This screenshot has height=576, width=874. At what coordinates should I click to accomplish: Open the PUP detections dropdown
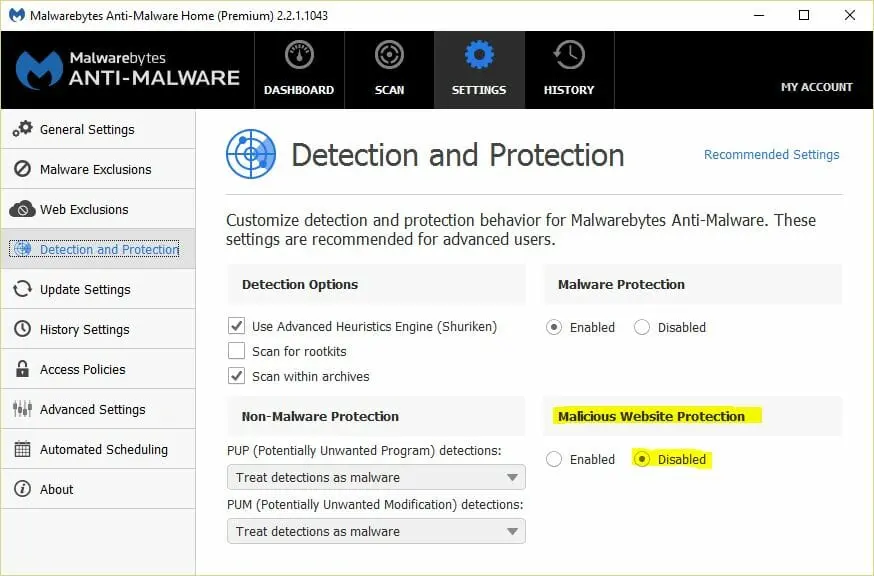pos(376,477)
